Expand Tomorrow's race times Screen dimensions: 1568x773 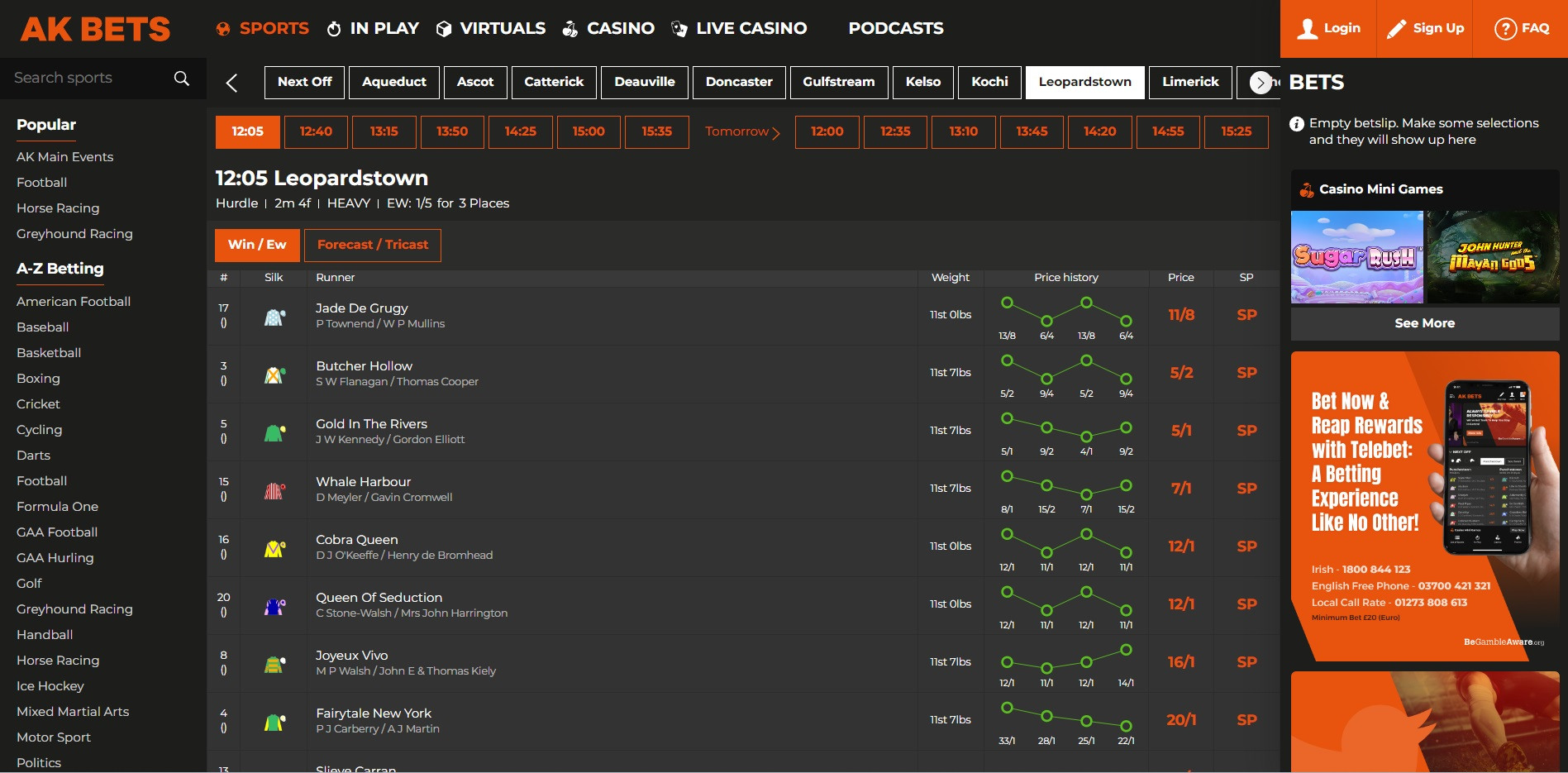tap(742, 132)
